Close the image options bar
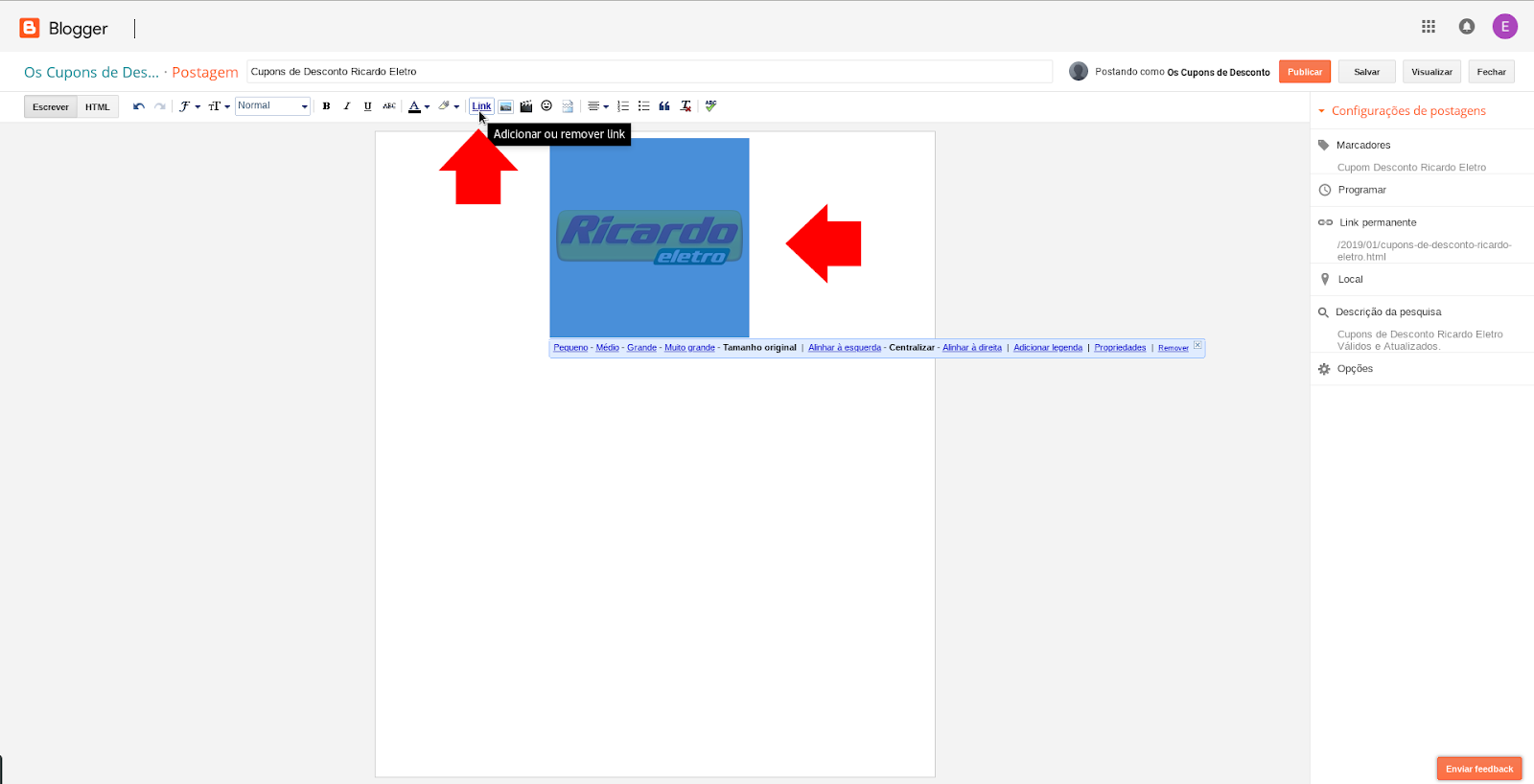This screenshot has height=784, width=1534. (x=1197, y=345)
